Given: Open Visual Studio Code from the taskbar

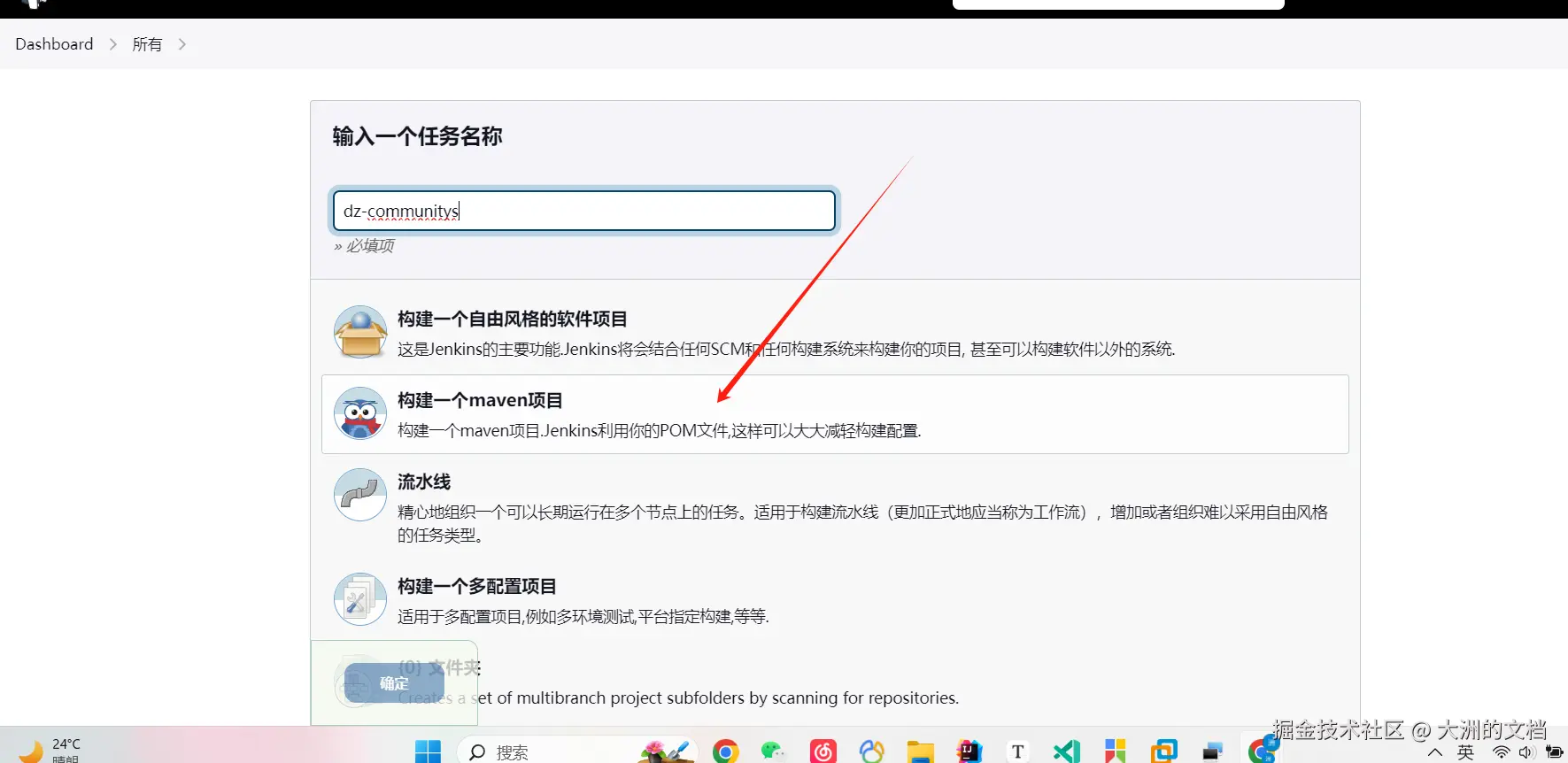Looking at the screenshot, I should pos(1067,751).
